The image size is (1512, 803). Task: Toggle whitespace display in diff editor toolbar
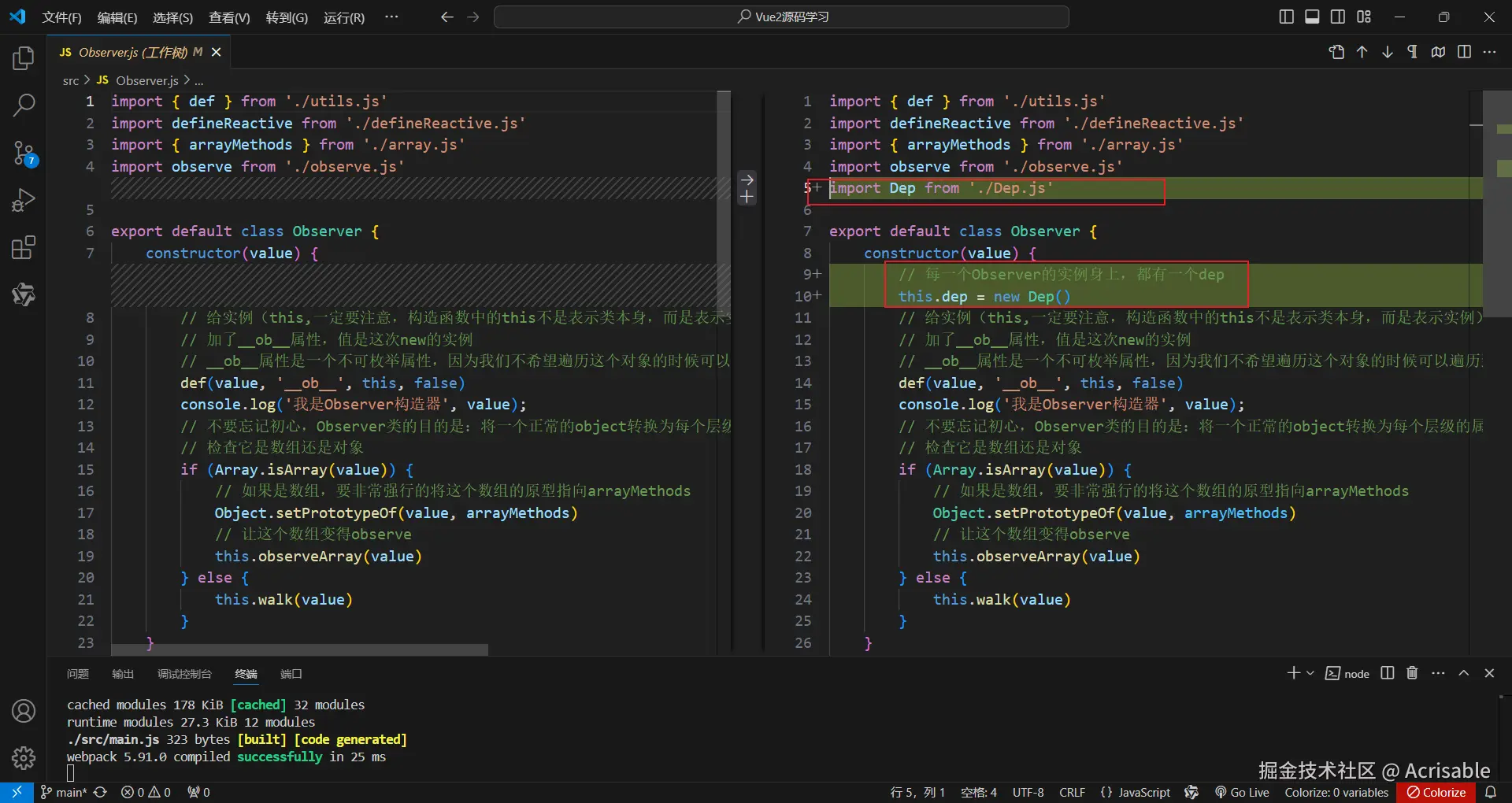click(x=1413, y=52)
